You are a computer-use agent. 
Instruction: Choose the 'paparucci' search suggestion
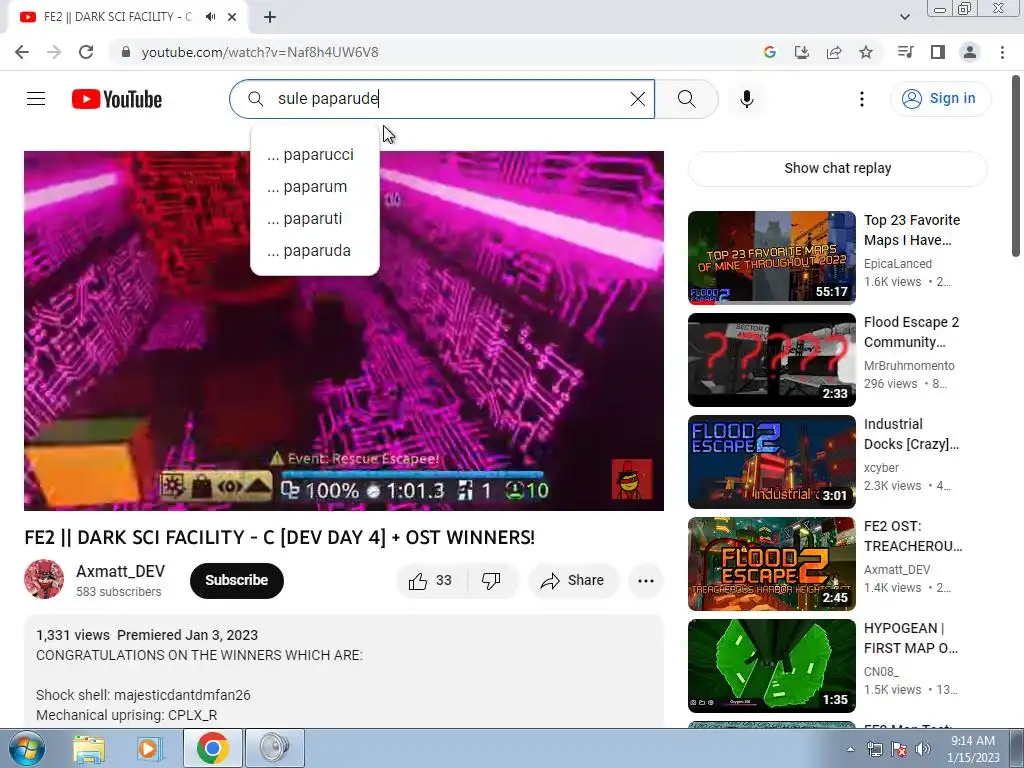[x=315, y=155]
